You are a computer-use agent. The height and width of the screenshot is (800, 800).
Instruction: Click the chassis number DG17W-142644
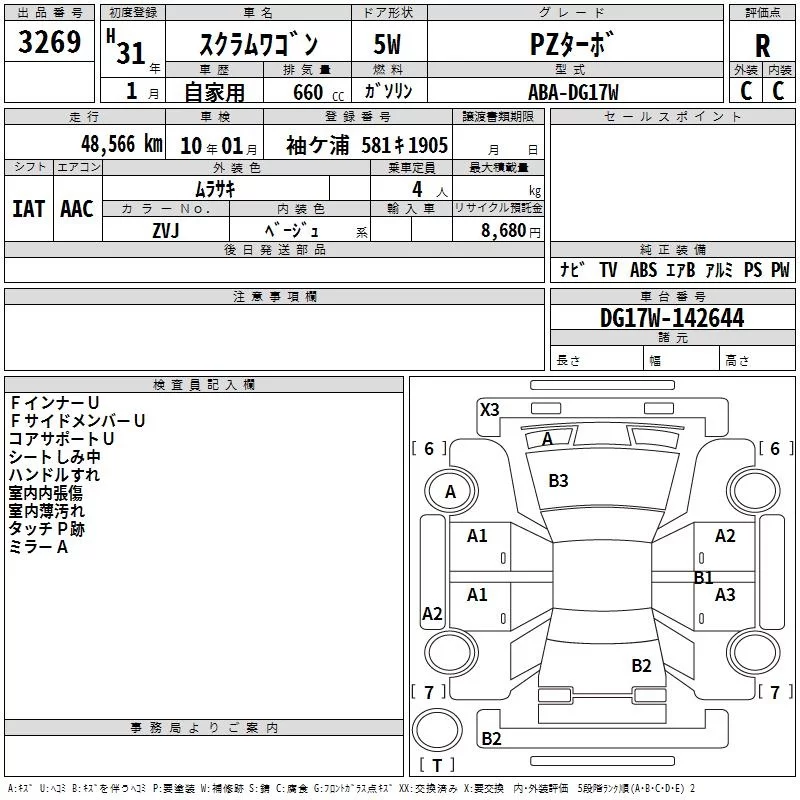point(672,318)
